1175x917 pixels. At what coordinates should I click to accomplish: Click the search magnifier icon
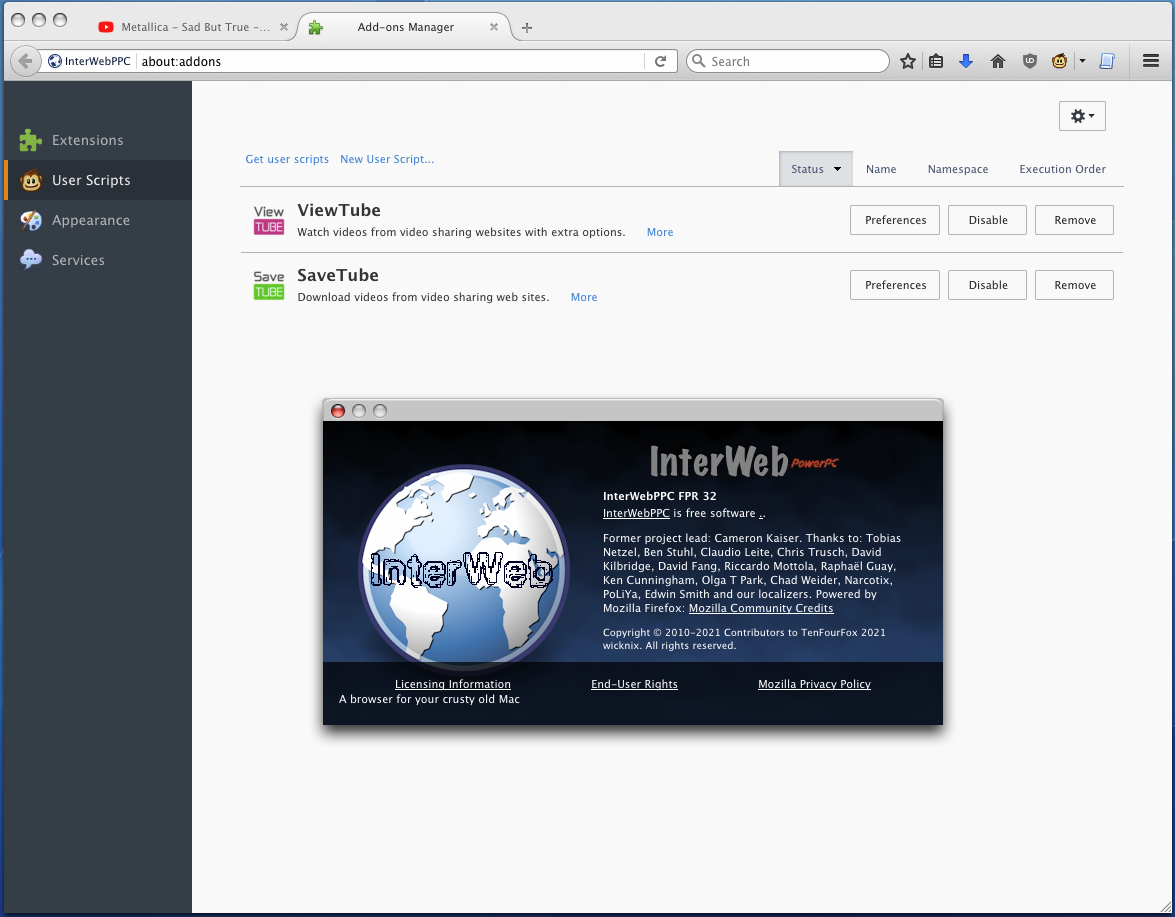click(x=698, y=61)
